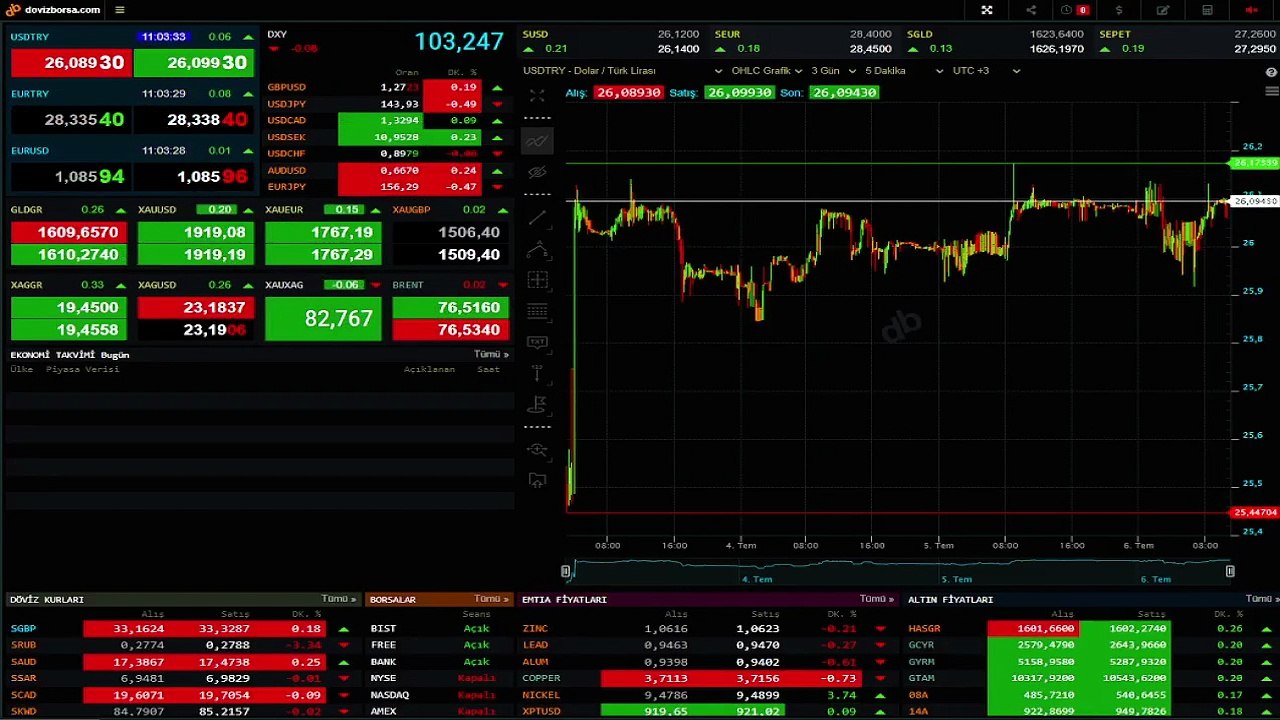
Task: Open the chart help question mark icon
Action: tap(1272, 73)
